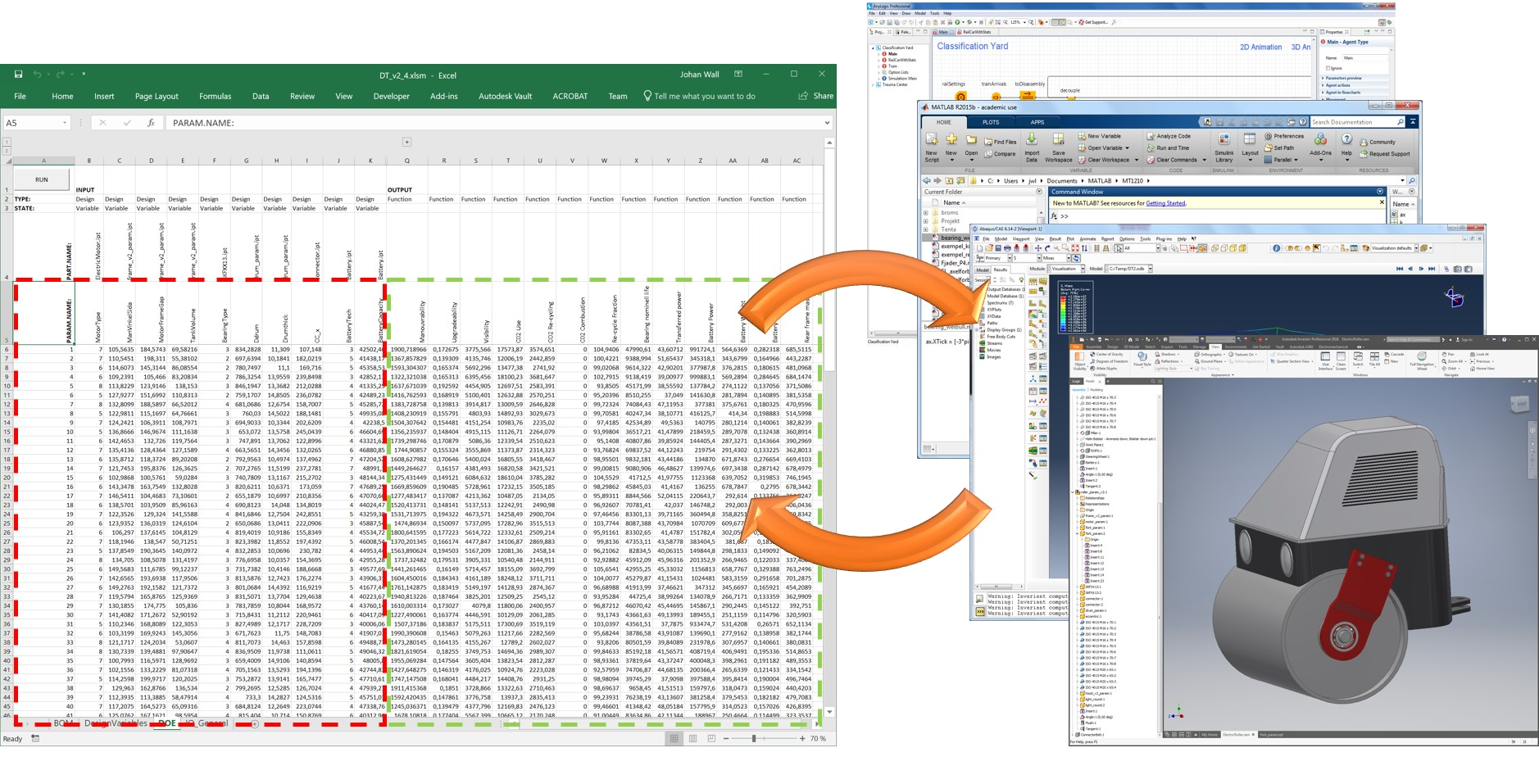Click New Script icon in MATLAB

(931, 147)
